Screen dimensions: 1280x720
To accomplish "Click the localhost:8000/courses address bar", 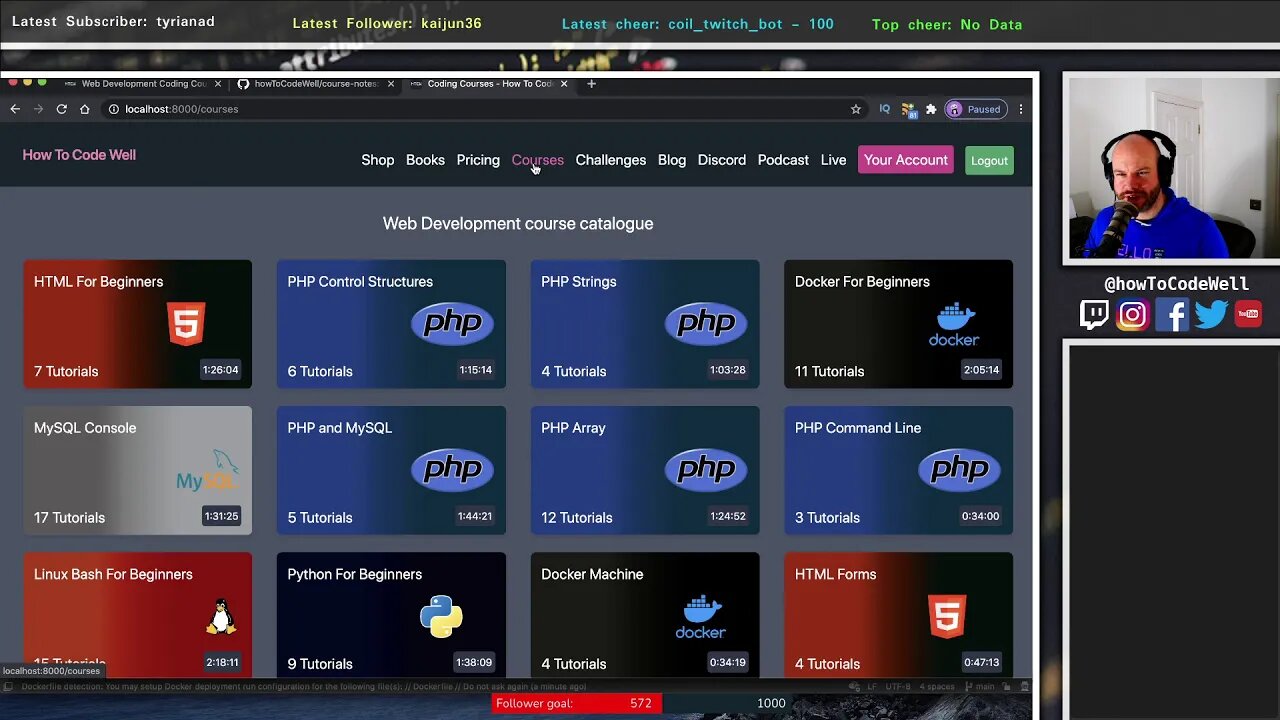I will pyautogui.click(x=480, y=109).
